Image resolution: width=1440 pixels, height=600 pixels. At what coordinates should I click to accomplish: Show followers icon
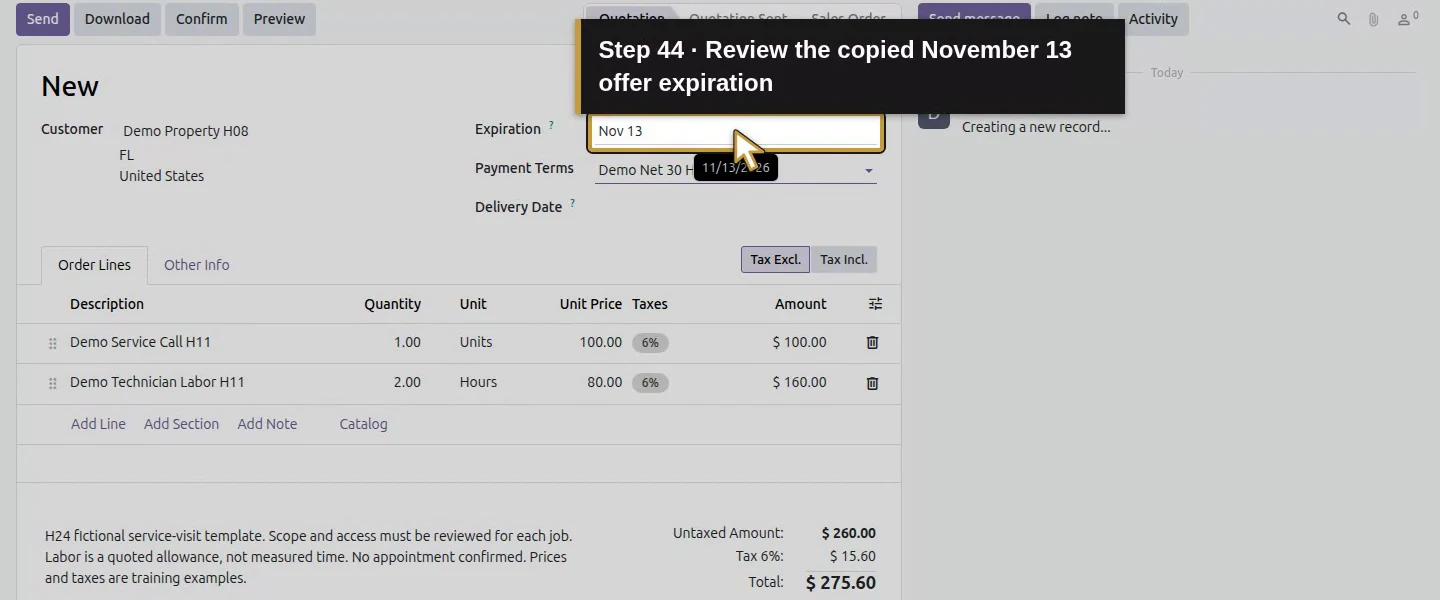[1408, 19]
